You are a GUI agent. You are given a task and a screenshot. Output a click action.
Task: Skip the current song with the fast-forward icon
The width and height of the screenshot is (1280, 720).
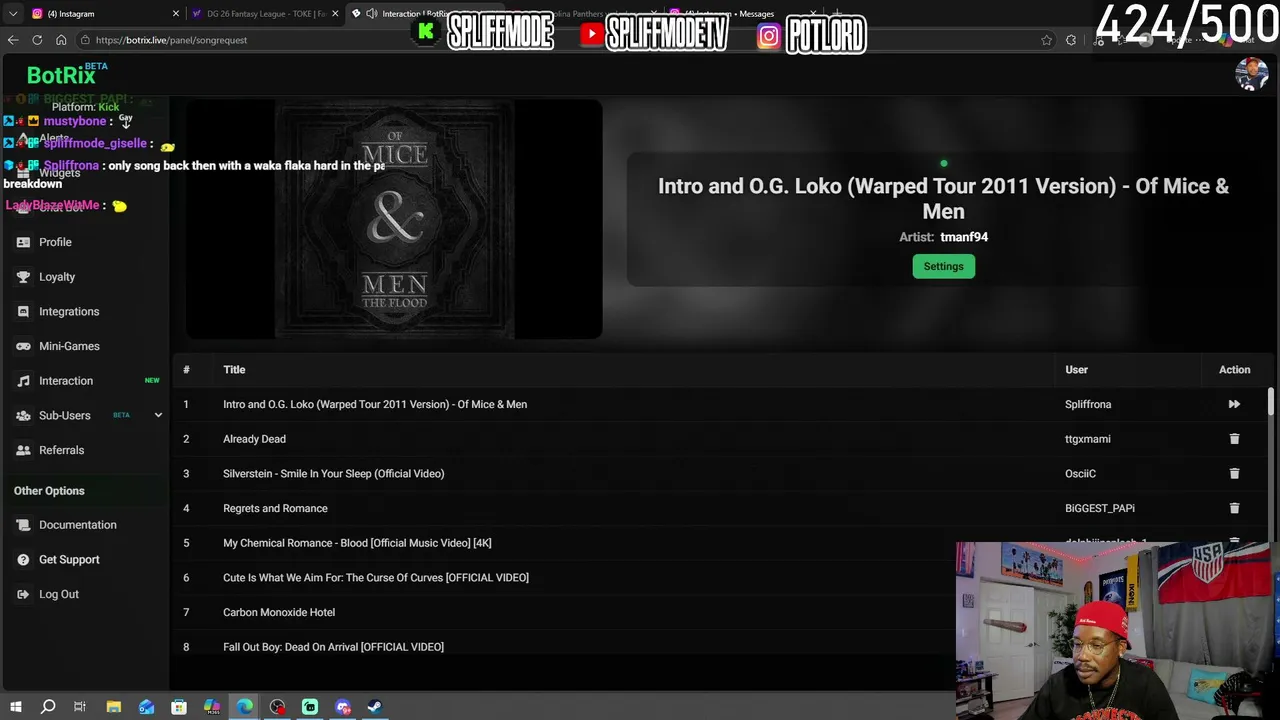coord(1234,404)
